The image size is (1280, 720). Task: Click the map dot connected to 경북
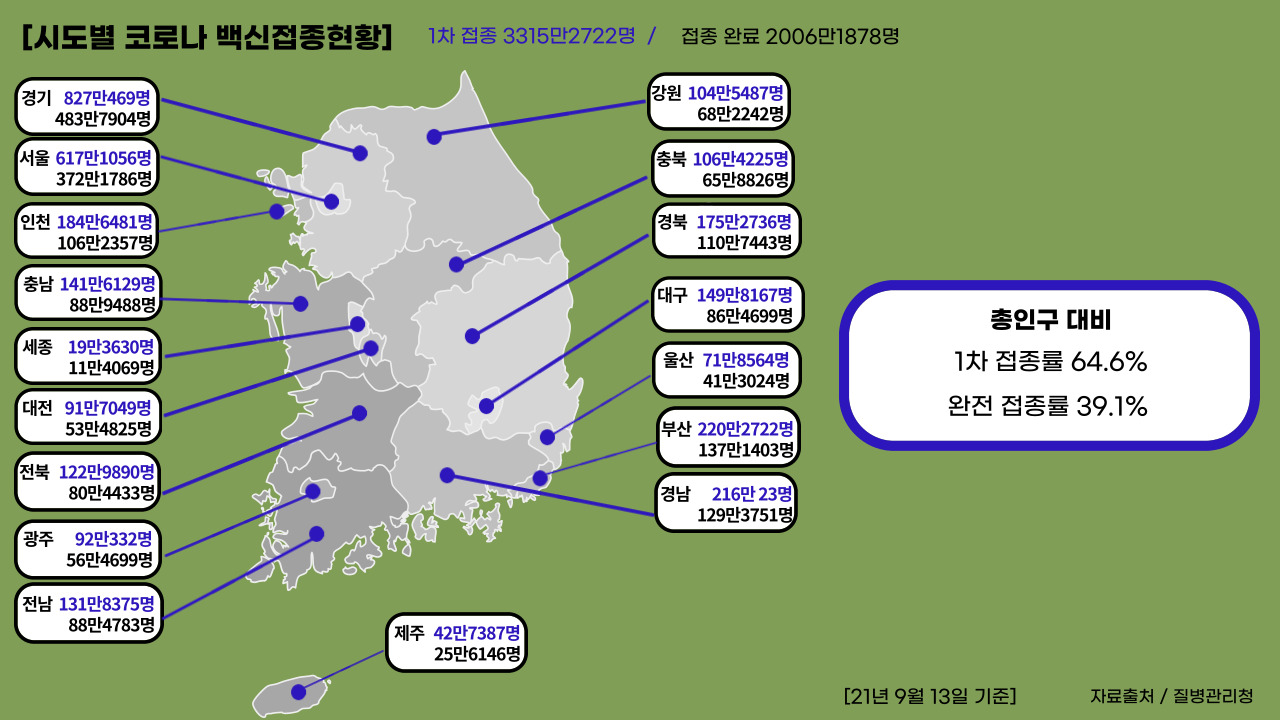click(x=472, y=336)
